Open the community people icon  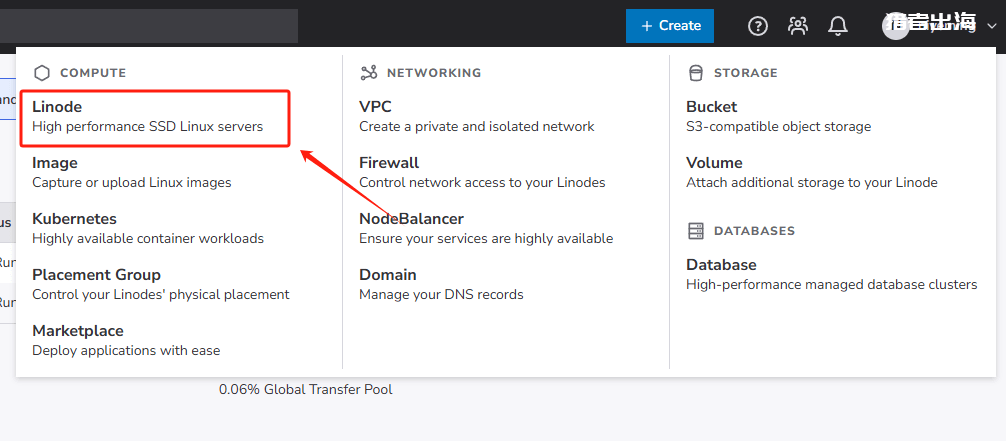click(x=798, y=26)
